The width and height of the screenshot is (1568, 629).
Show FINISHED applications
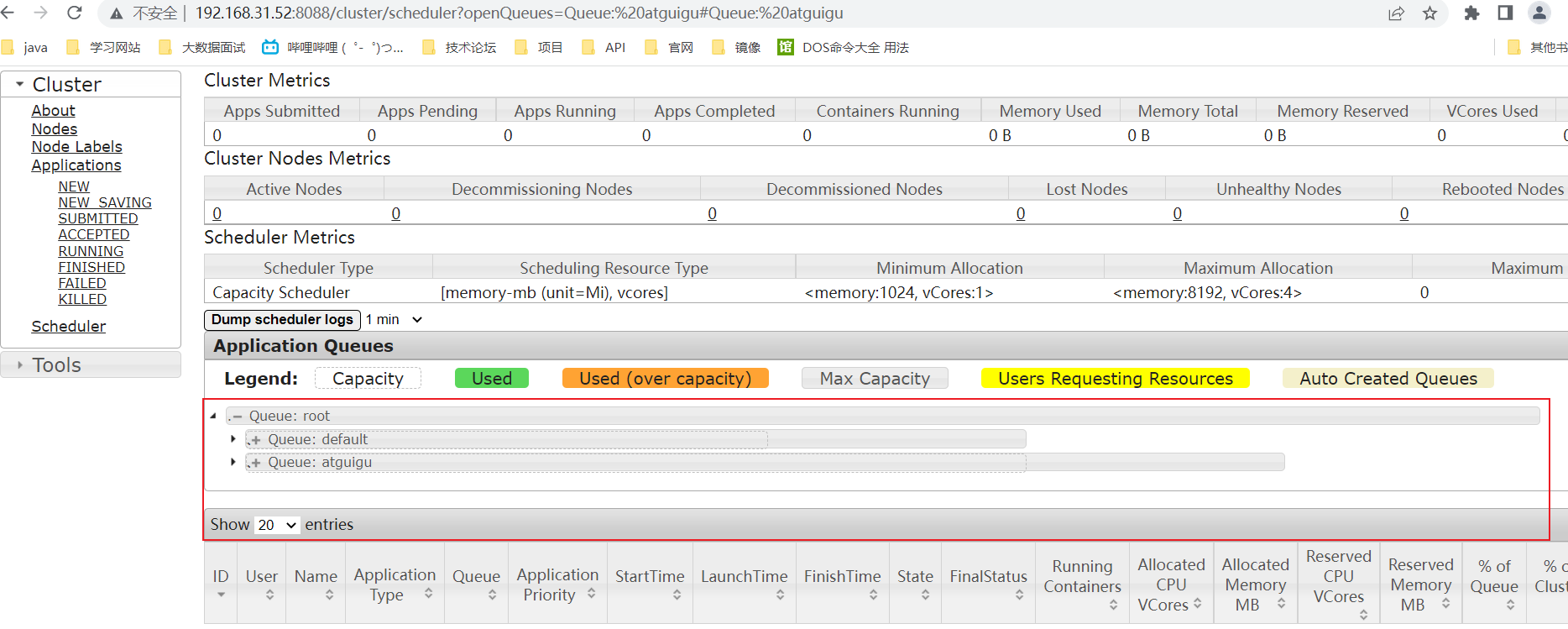click(91, 267)
